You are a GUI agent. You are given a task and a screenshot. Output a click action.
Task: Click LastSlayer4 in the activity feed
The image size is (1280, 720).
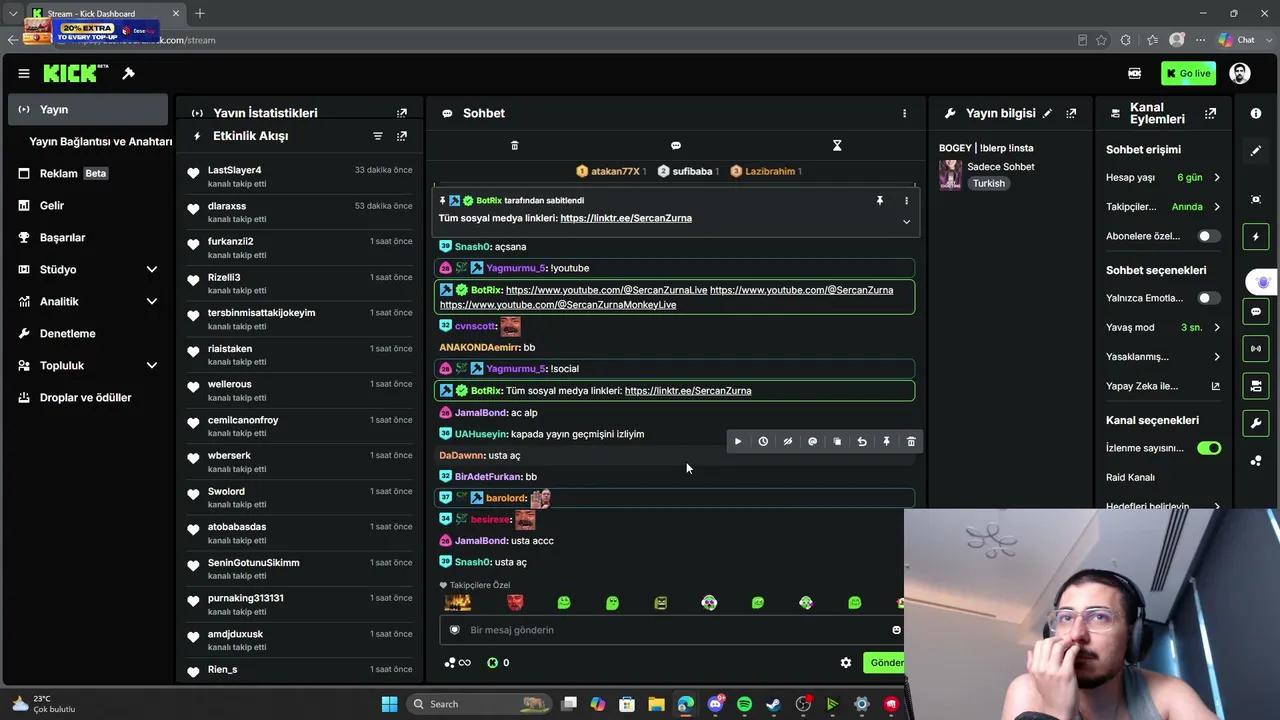[x=235, y=170]
